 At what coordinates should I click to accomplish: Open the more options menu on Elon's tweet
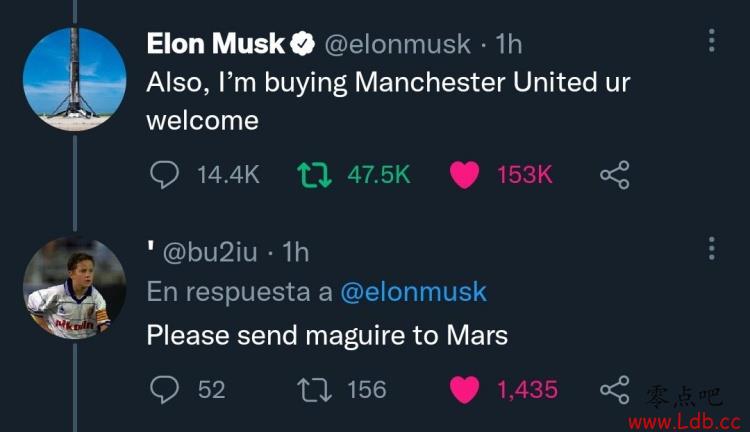(x=712, y=40)
